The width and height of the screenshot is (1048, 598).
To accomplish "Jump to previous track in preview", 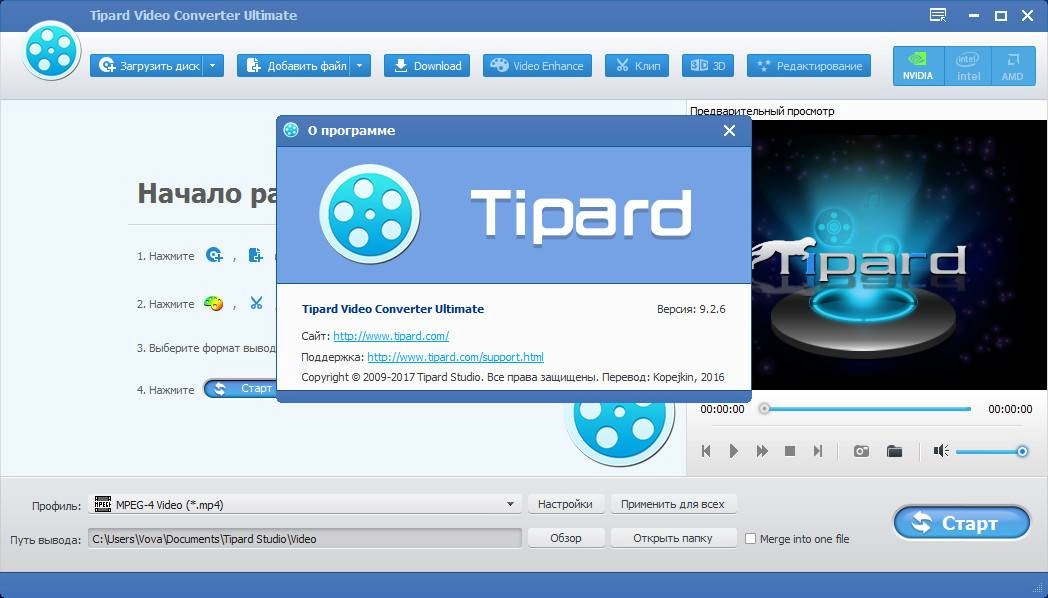I will (706, 451).
